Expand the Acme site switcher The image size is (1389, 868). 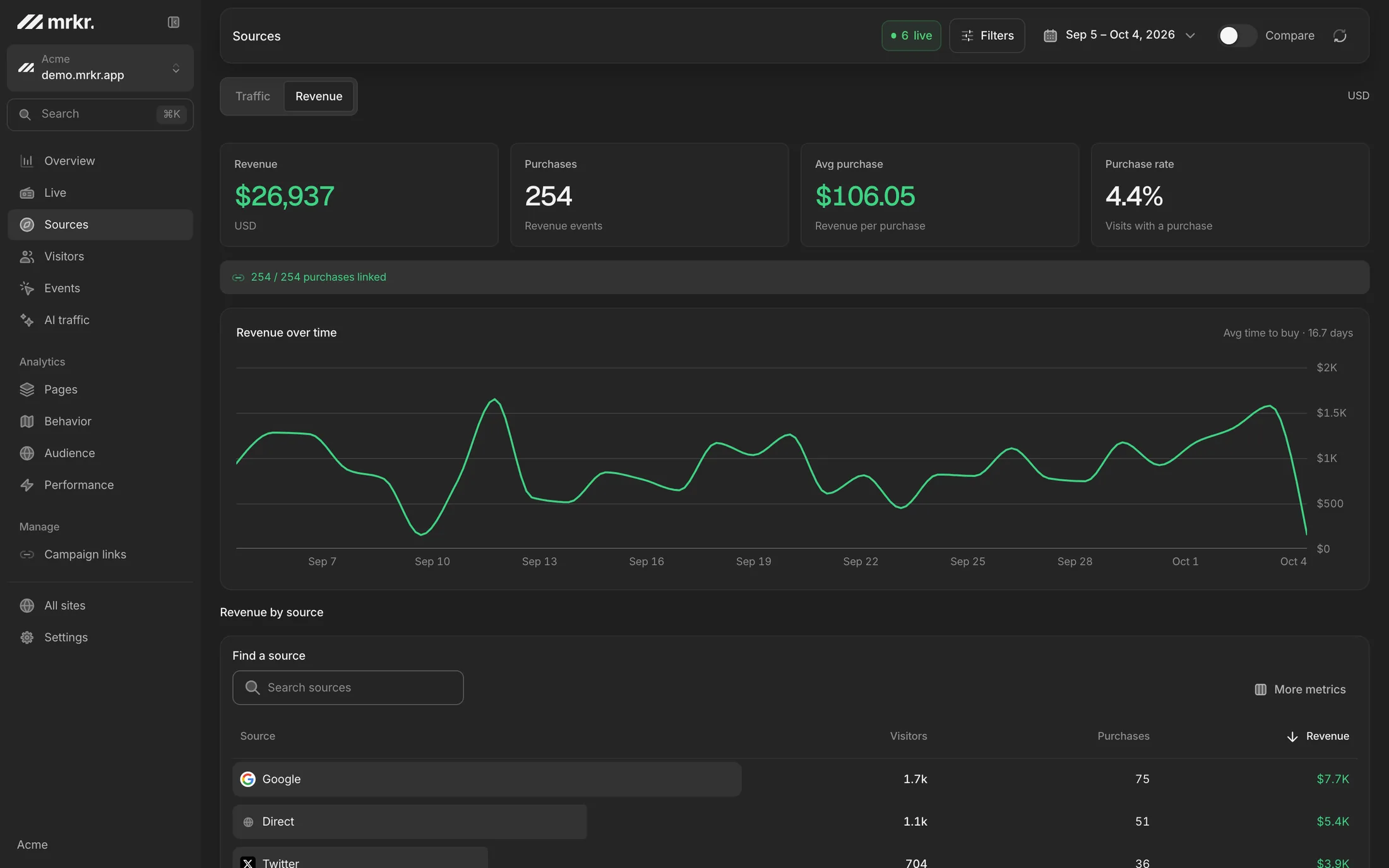(x=100, y=68)
